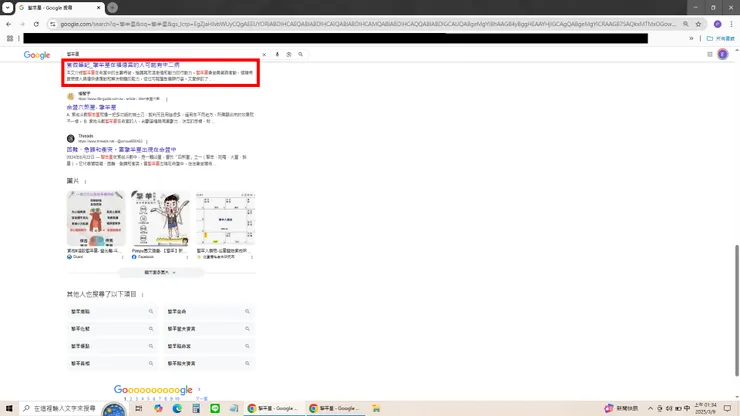Screen dimensions: 740x416
Task: Open the Calculator taskbar icon
Action: [196, 408]
